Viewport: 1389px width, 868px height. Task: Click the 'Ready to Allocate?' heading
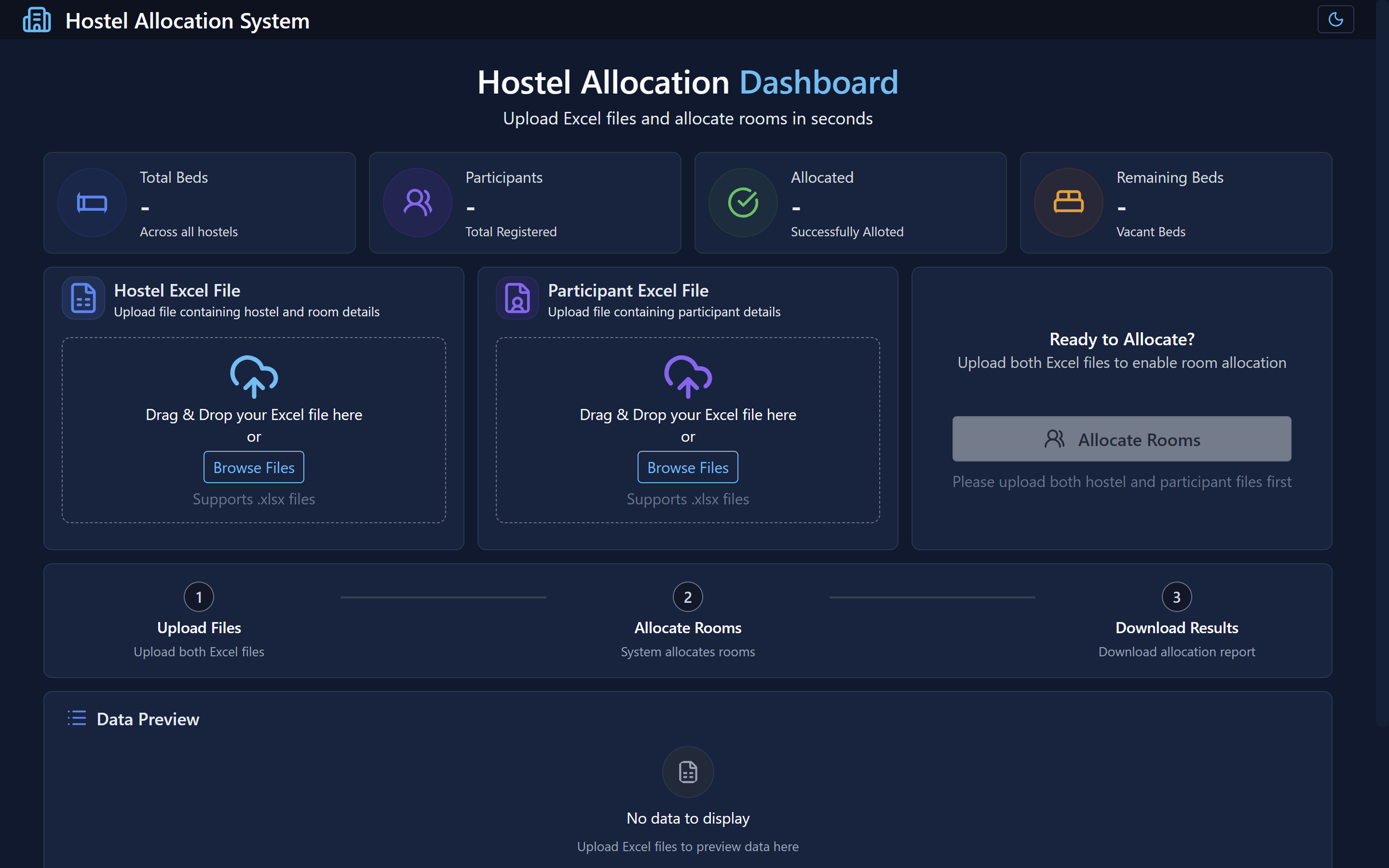1121,339
